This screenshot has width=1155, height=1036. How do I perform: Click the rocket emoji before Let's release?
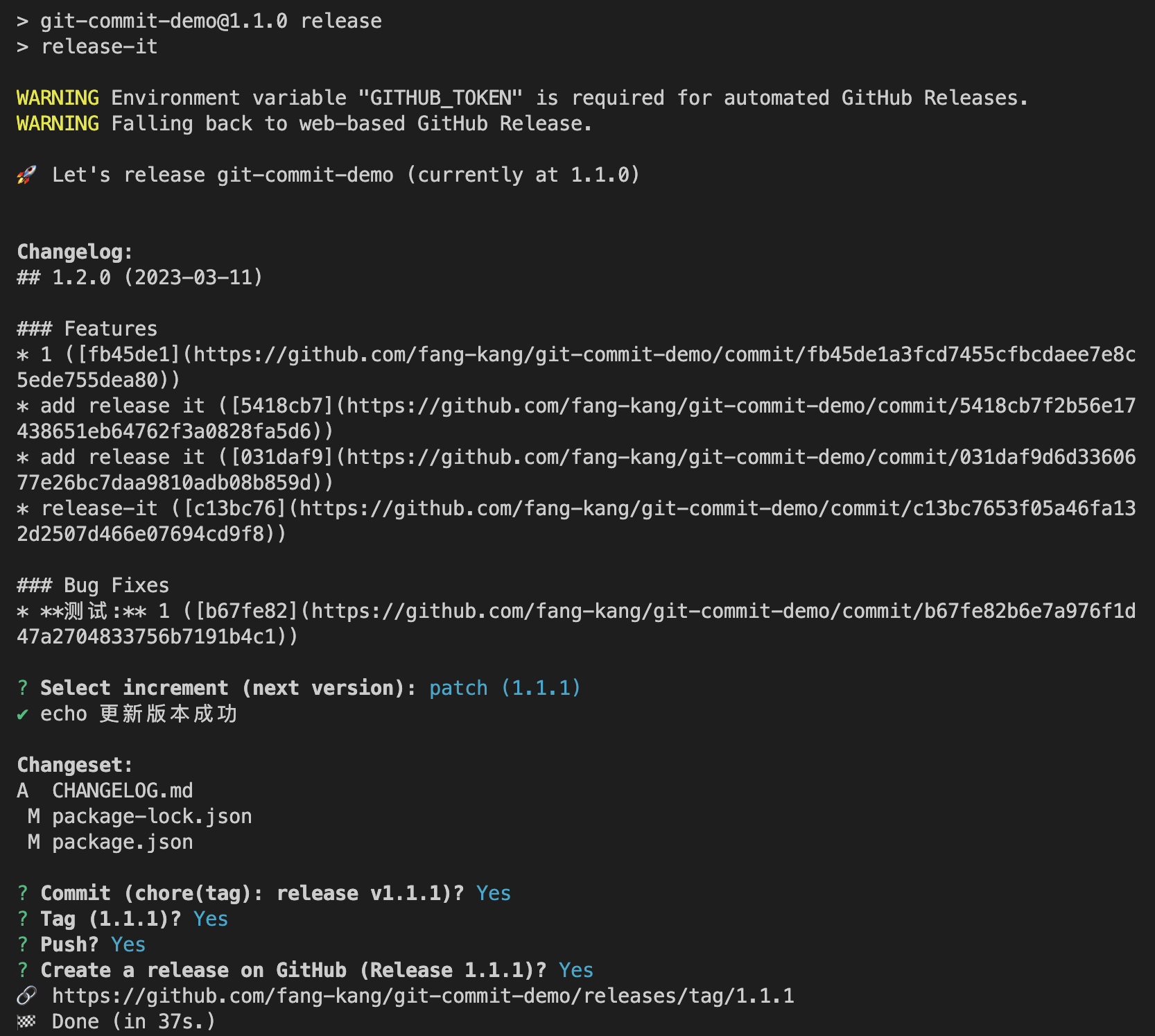coord(26,175)
